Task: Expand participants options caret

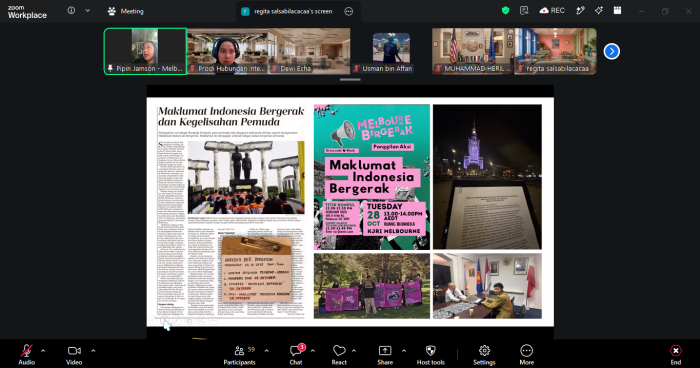Action: click(x=267, y=351)
